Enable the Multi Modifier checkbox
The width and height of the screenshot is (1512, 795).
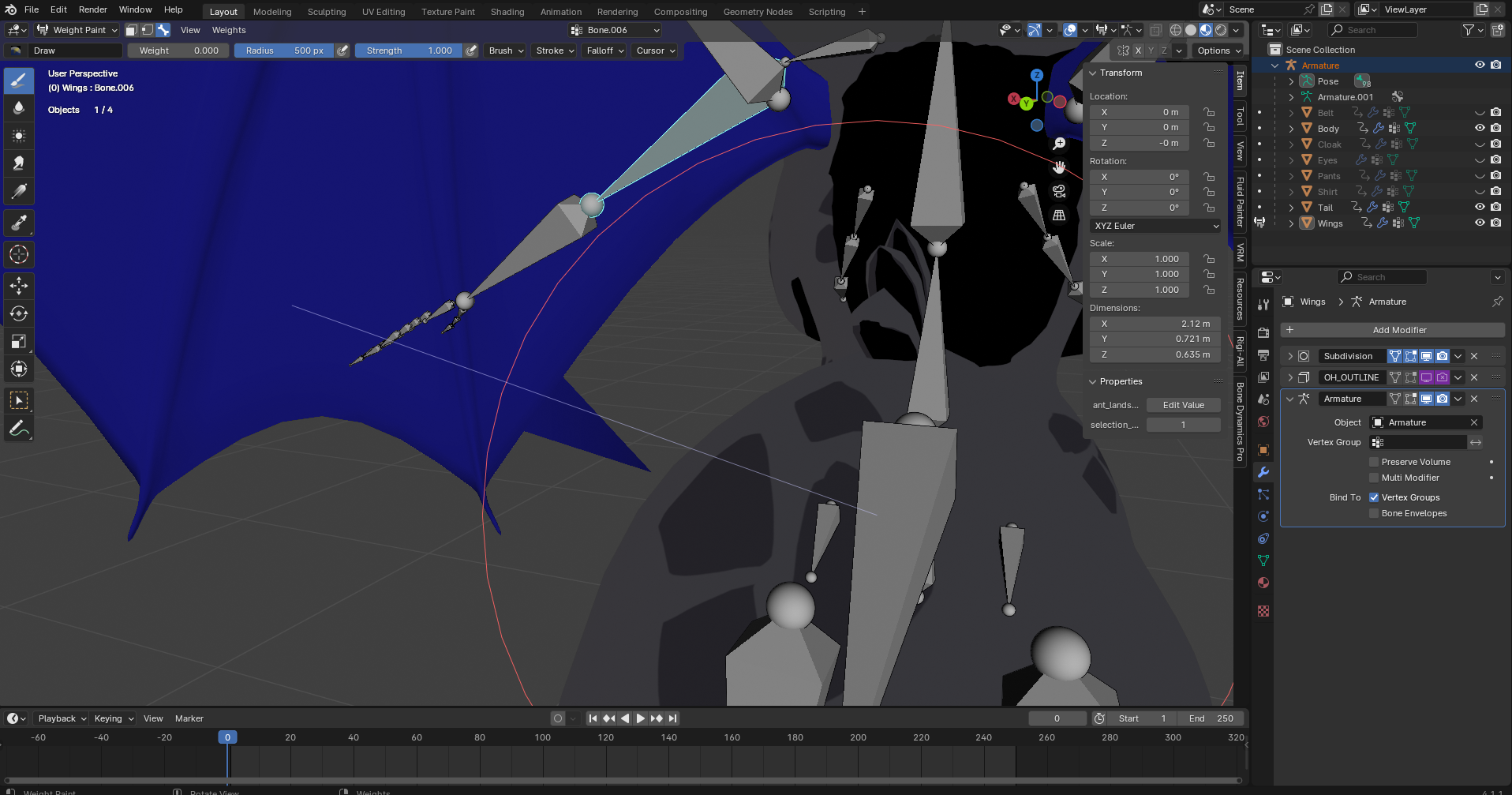1374,478
